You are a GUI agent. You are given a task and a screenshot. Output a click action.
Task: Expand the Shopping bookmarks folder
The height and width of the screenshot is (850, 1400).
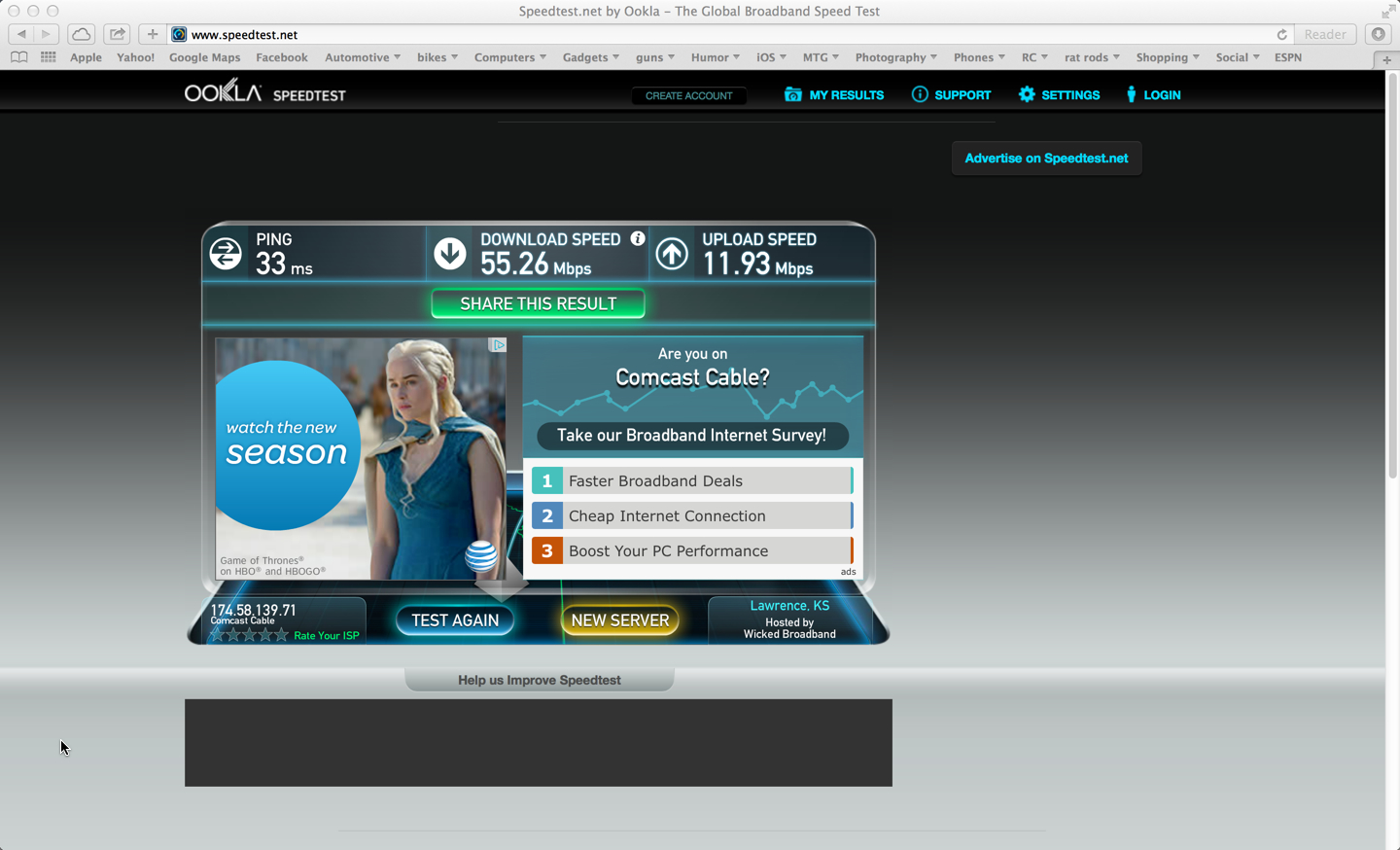click(x=1169, y=57)
